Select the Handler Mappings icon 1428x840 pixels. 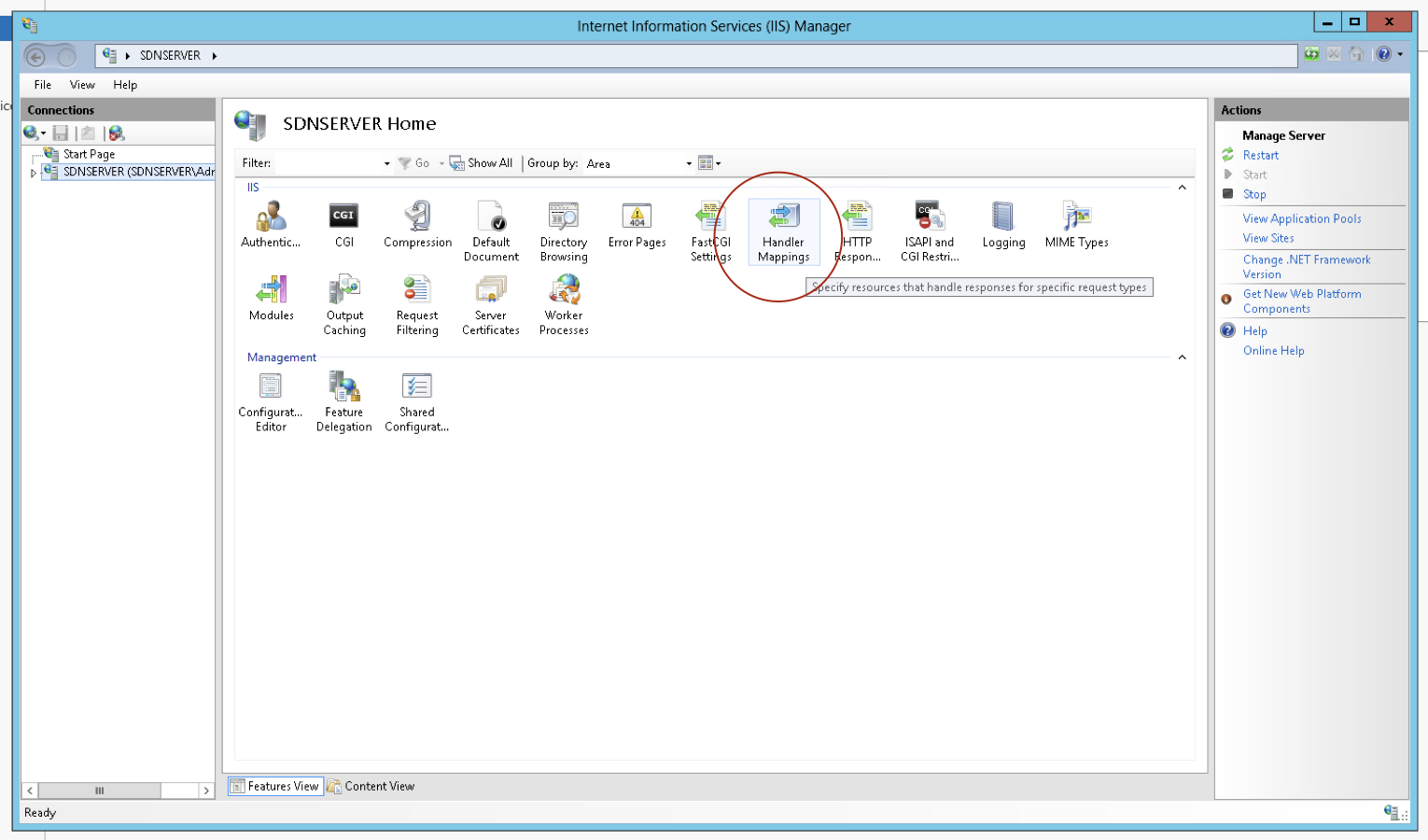[784, 231]
